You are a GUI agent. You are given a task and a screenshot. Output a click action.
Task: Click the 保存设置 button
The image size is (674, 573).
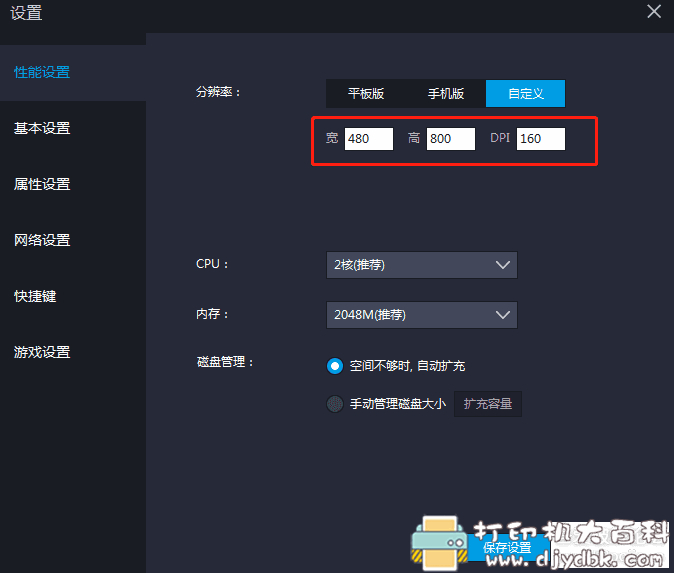click(507, 547)
